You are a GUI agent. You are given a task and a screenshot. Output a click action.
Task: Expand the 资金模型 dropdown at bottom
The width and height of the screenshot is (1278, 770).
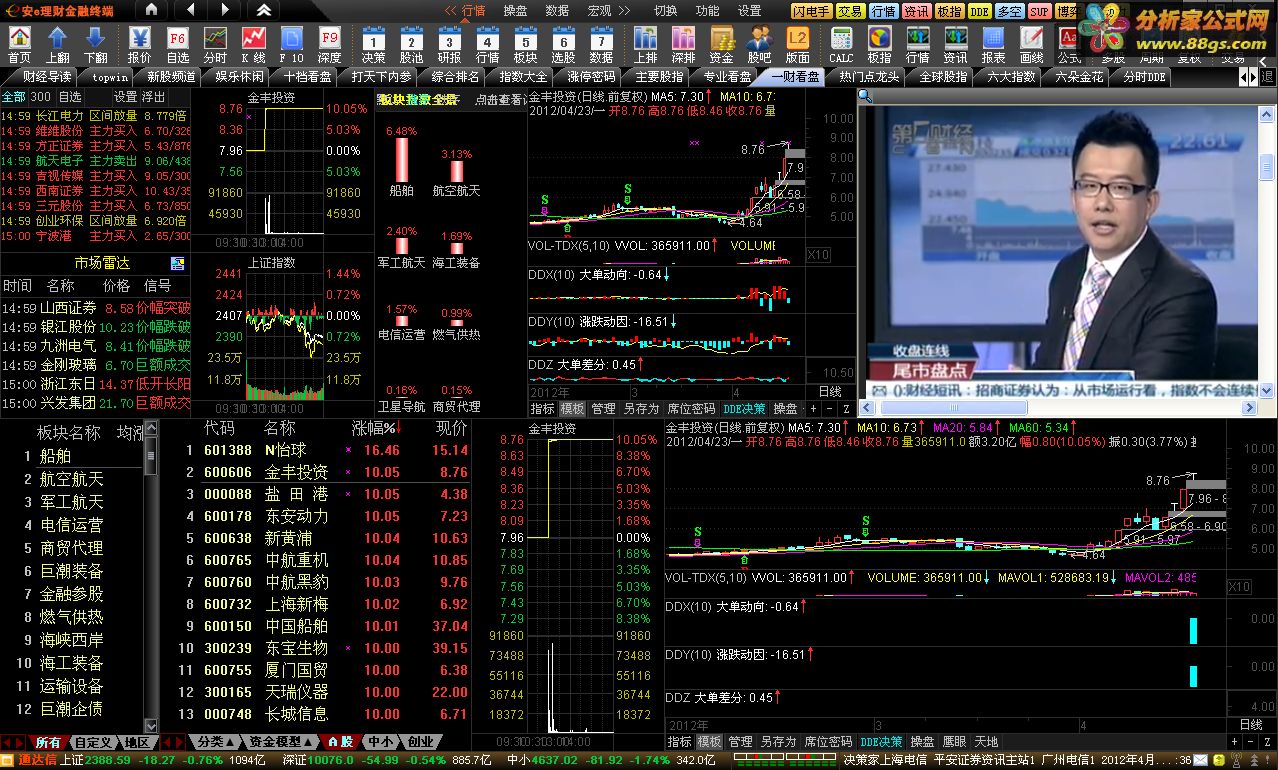[280, 742]
